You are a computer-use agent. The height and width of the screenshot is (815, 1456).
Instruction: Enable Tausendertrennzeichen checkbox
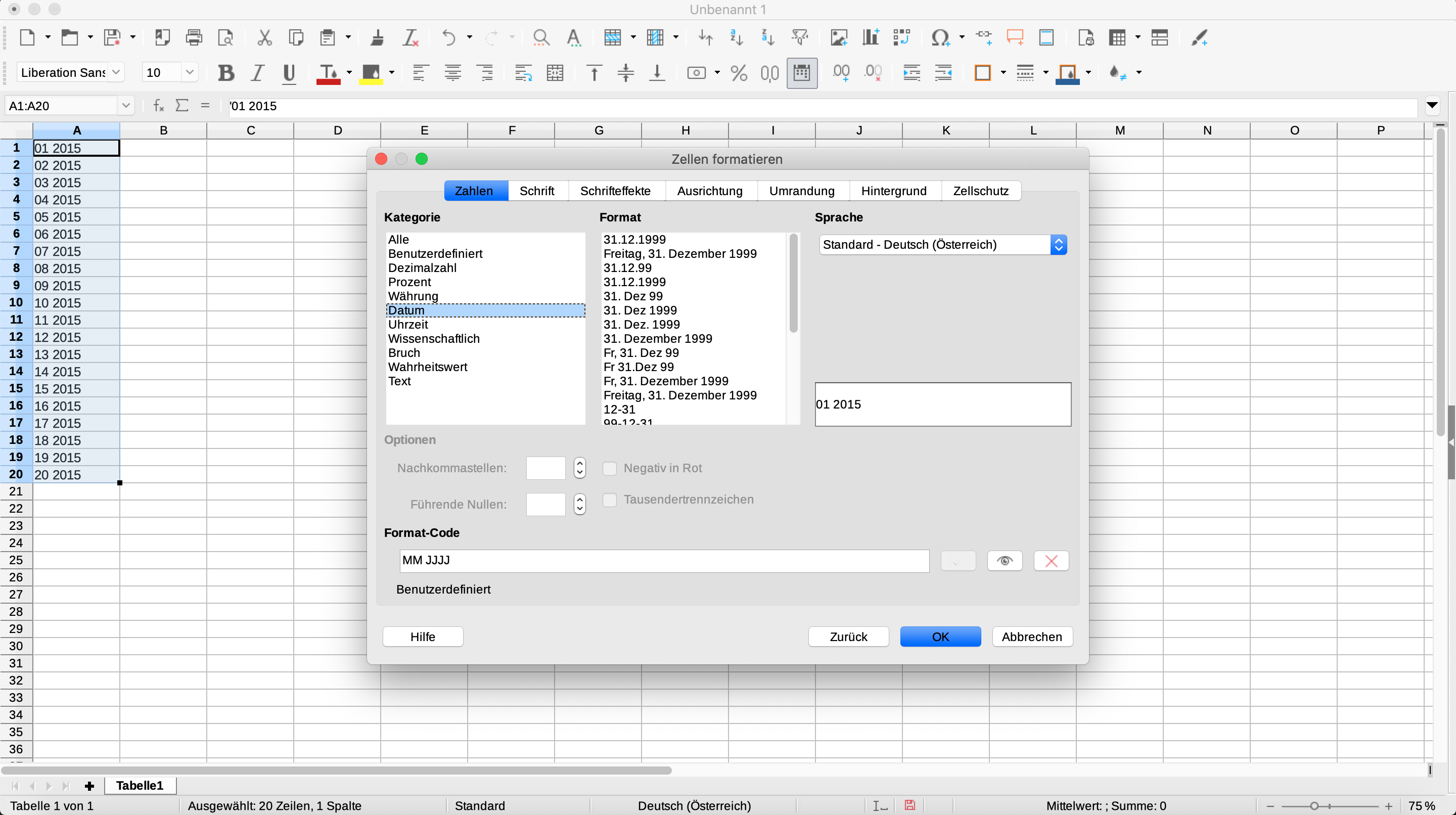pyautogui.click(x=609, y=500)
